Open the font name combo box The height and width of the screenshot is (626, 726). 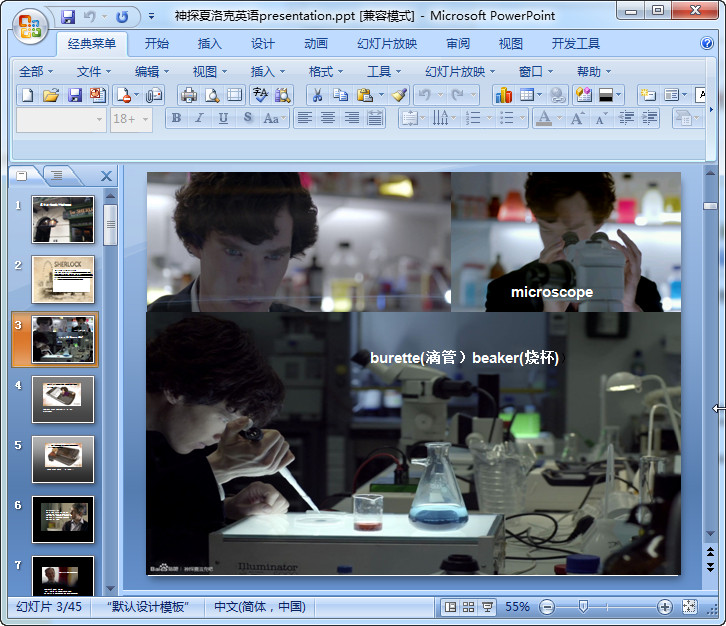[x=61, y=119]
